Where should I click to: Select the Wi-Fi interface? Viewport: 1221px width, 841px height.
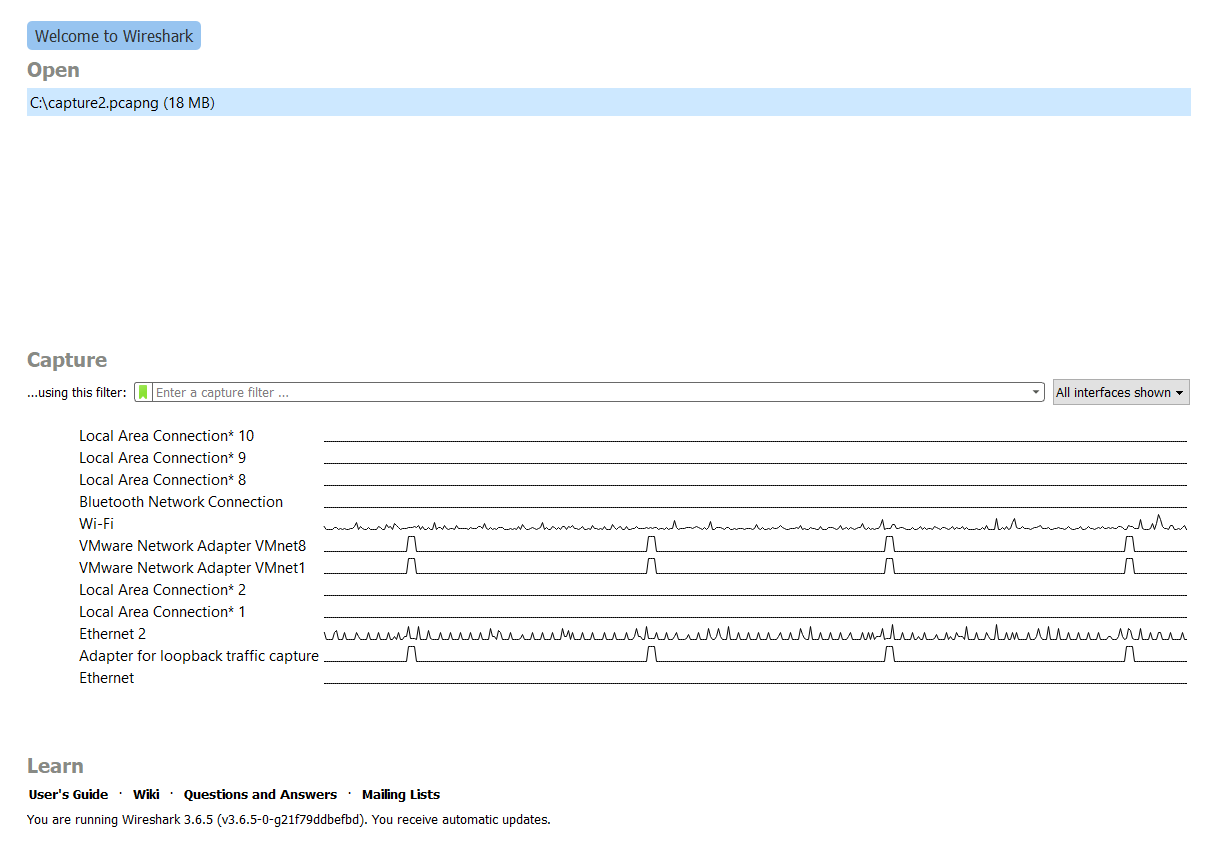pos(96,524)
